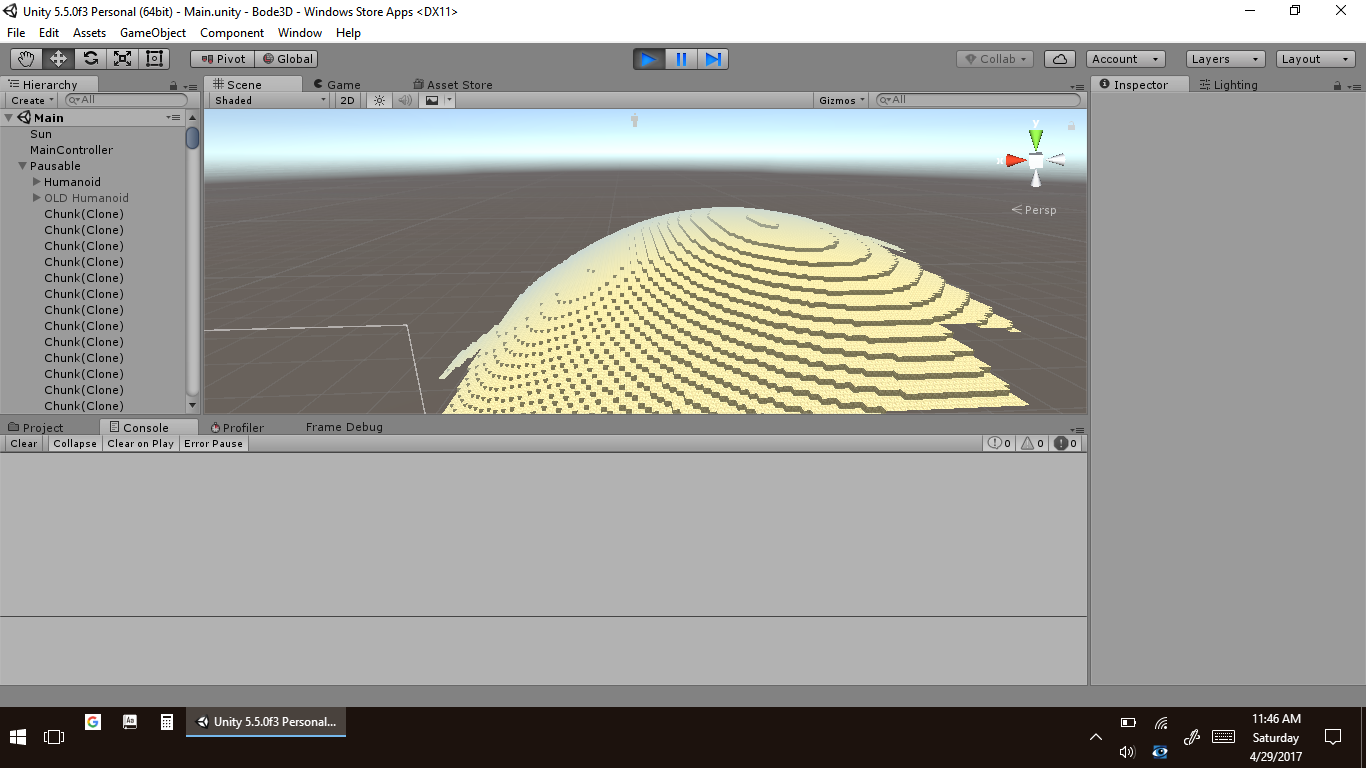1366x768 pixels.
Task: Open the Shaded draw mode dropdown
Action: 269,100
